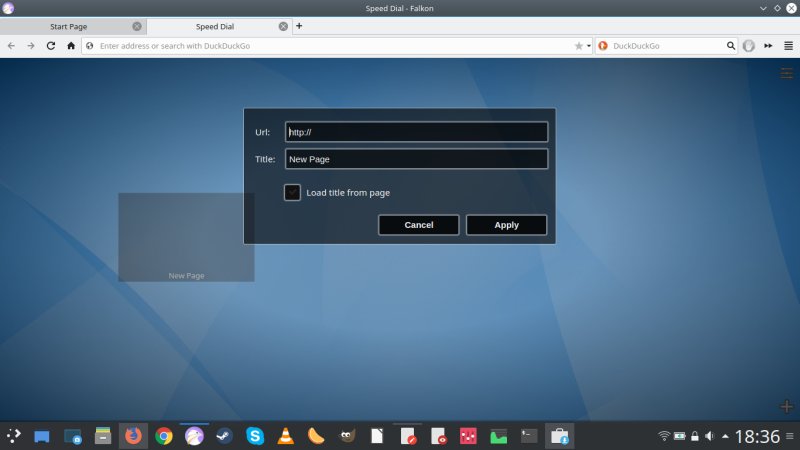The height and width of the screenshot is (450, 800).
Task: Open file manager in taskbar
Action: (103, 436)
